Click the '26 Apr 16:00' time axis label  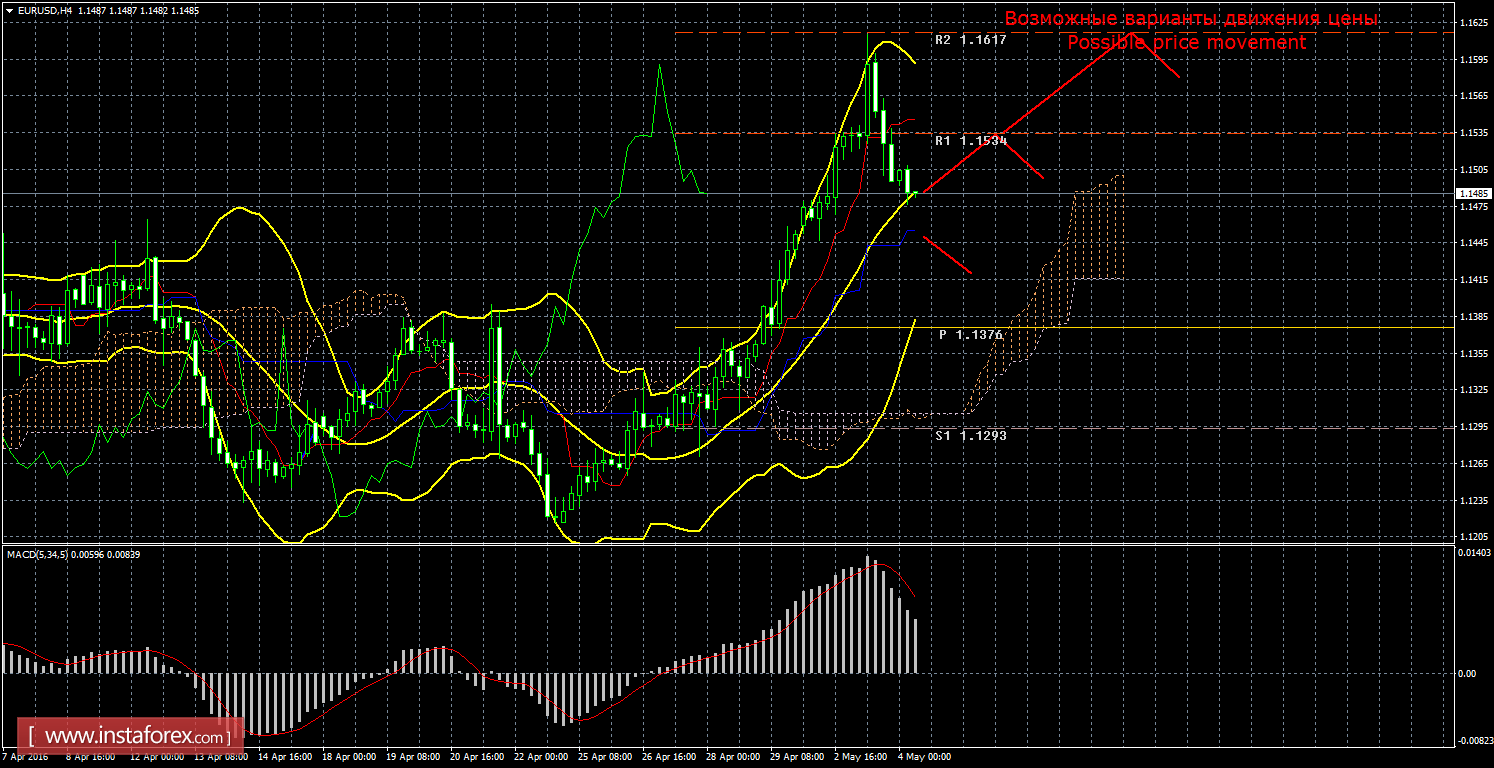pyautogui.click(x=669, y=757)
